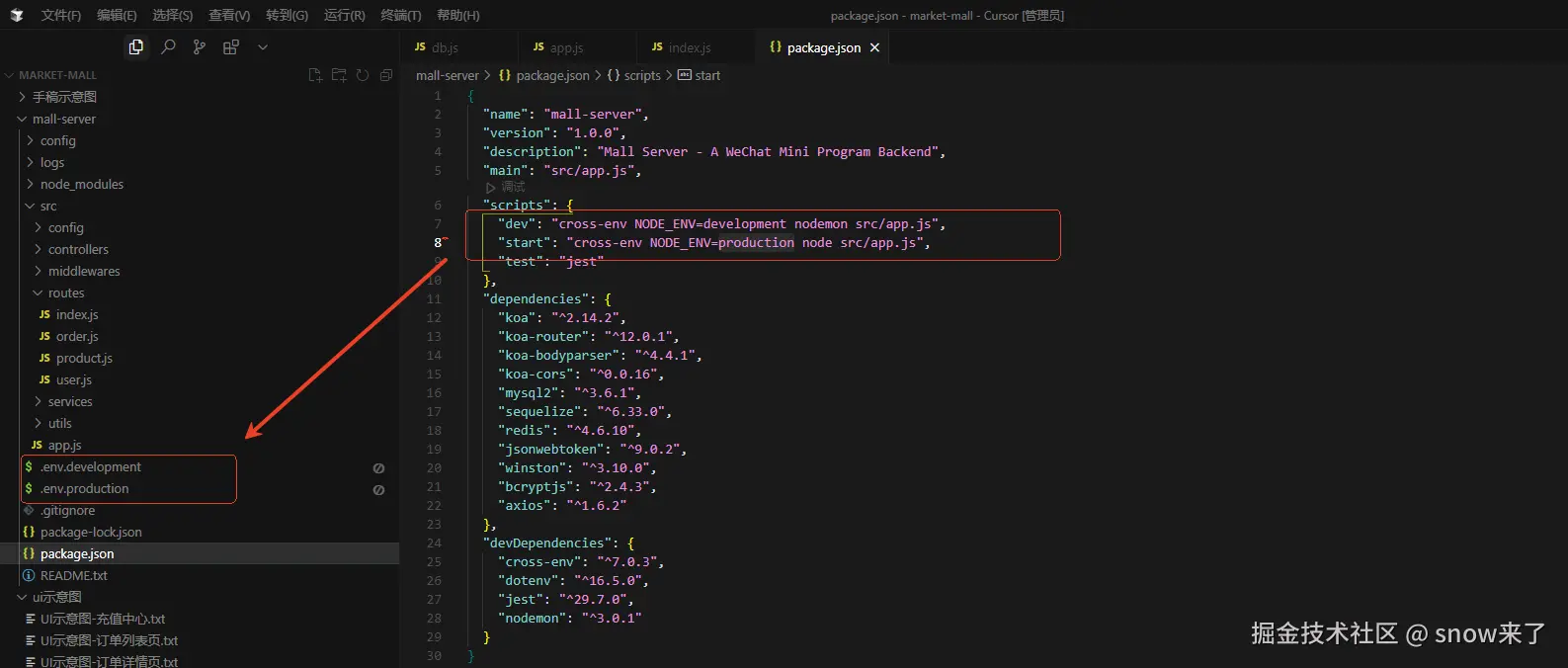
Task: Switch to the app.js tab
Action: tap(577, 47)
